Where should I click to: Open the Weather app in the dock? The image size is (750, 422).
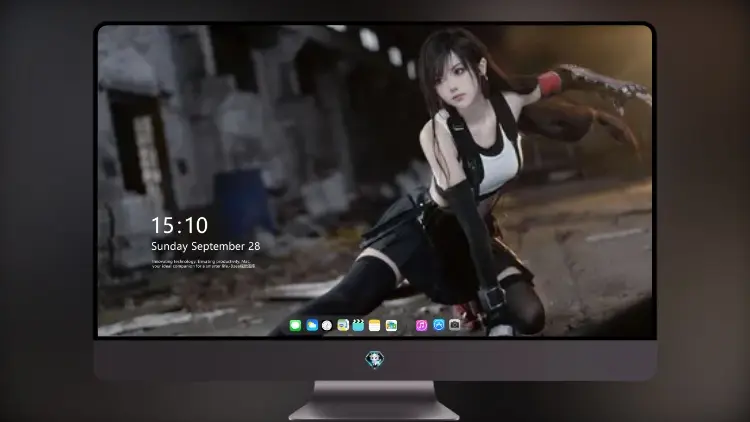(311, 325)
